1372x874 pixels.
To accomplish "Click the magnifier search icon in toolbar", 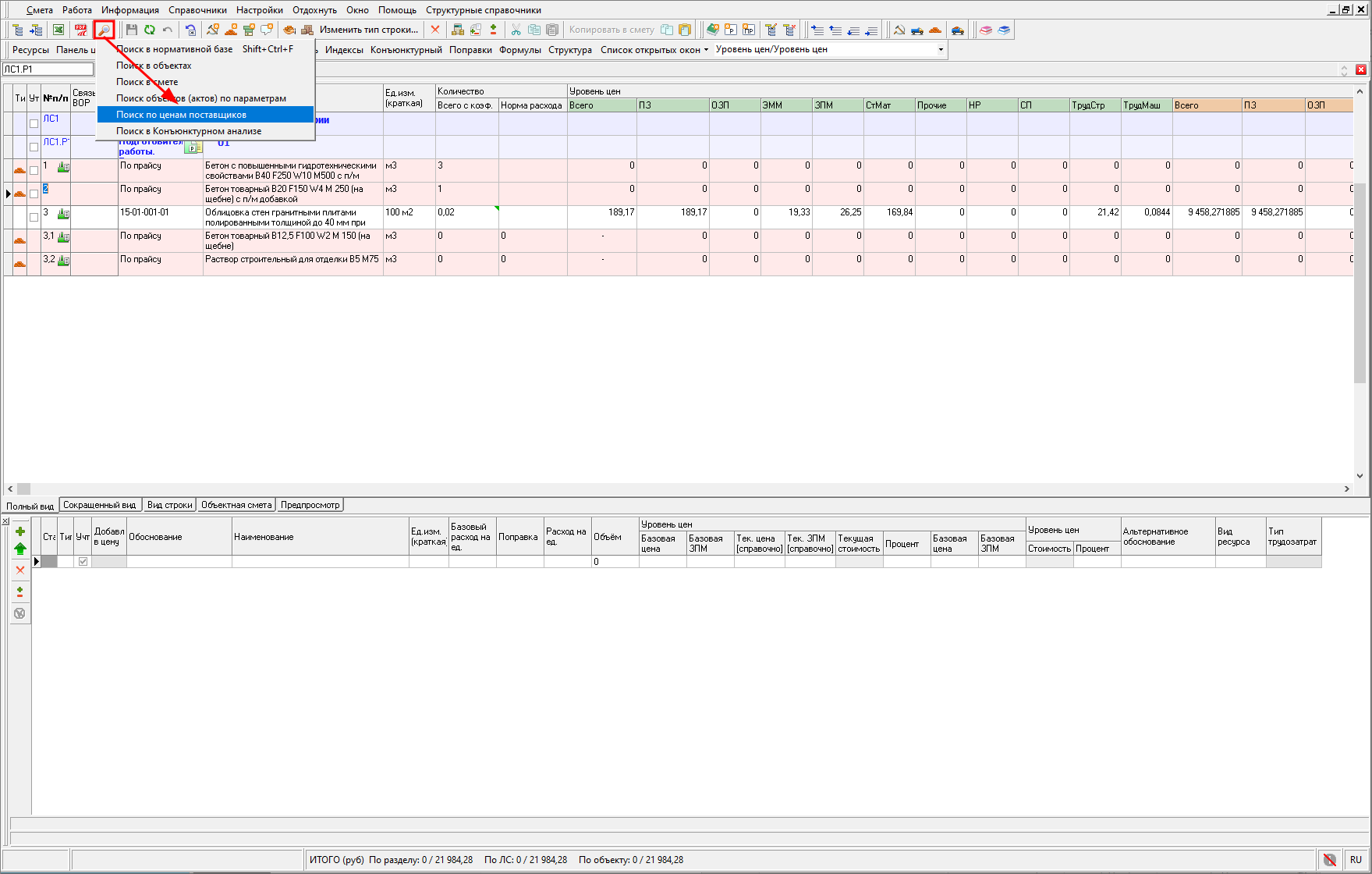I will tap(104, 30).
